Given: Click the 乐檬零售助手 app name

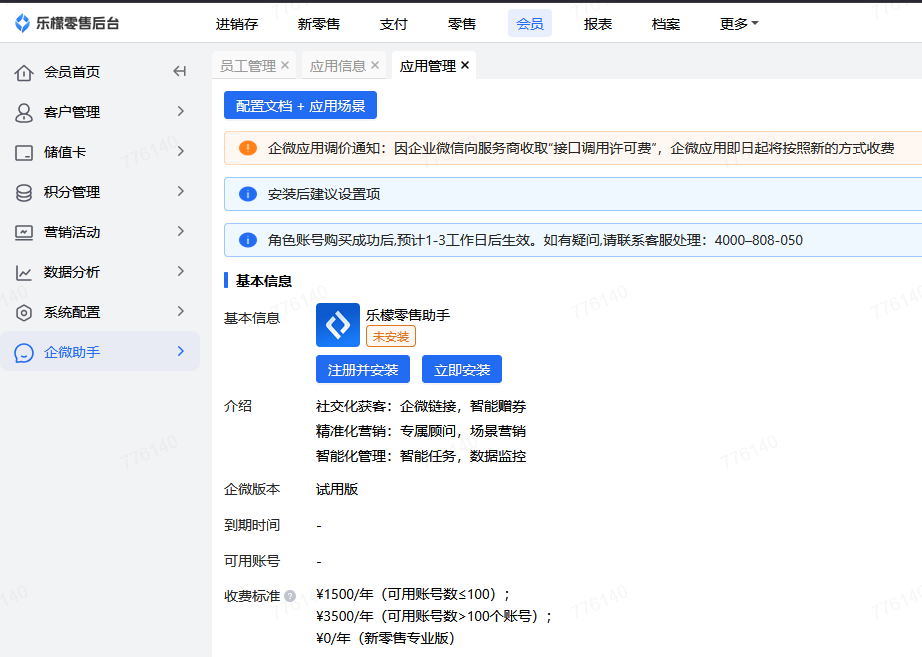Looking at the screenshot, I should point(408,315).
